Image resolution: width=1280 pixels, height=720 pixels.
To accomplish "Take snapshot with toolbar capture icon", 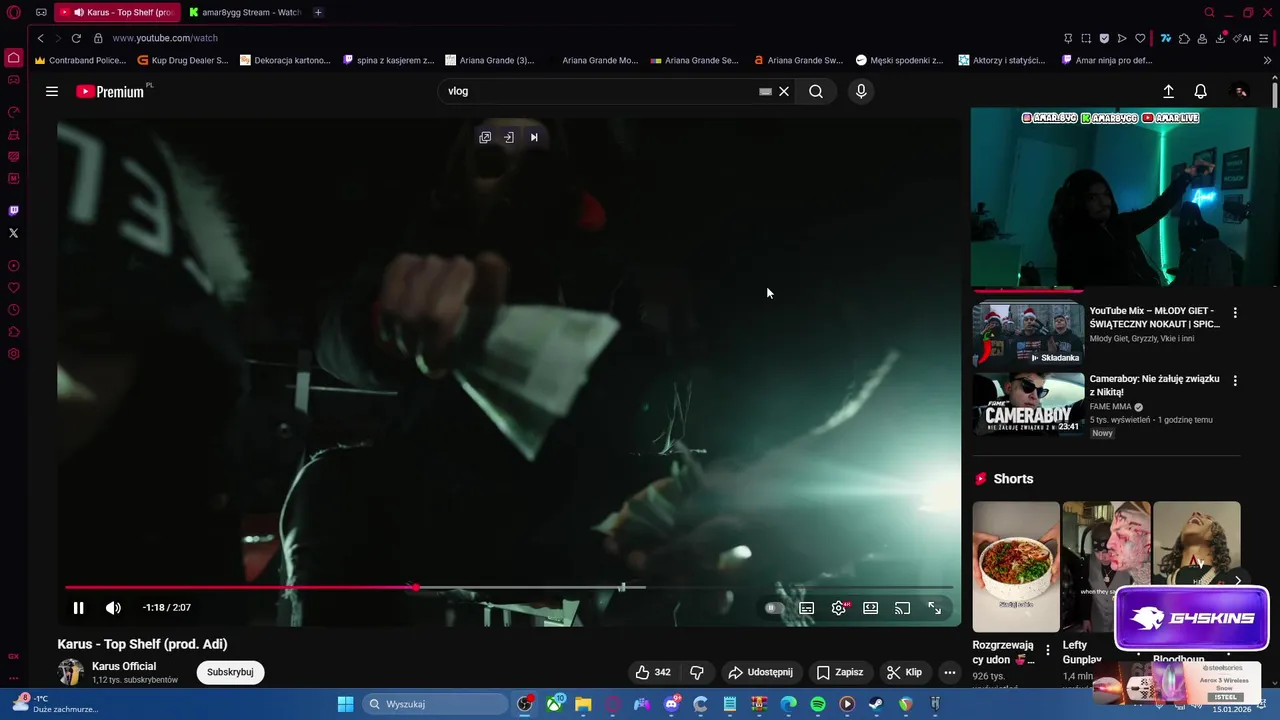I will [1086, 38].
